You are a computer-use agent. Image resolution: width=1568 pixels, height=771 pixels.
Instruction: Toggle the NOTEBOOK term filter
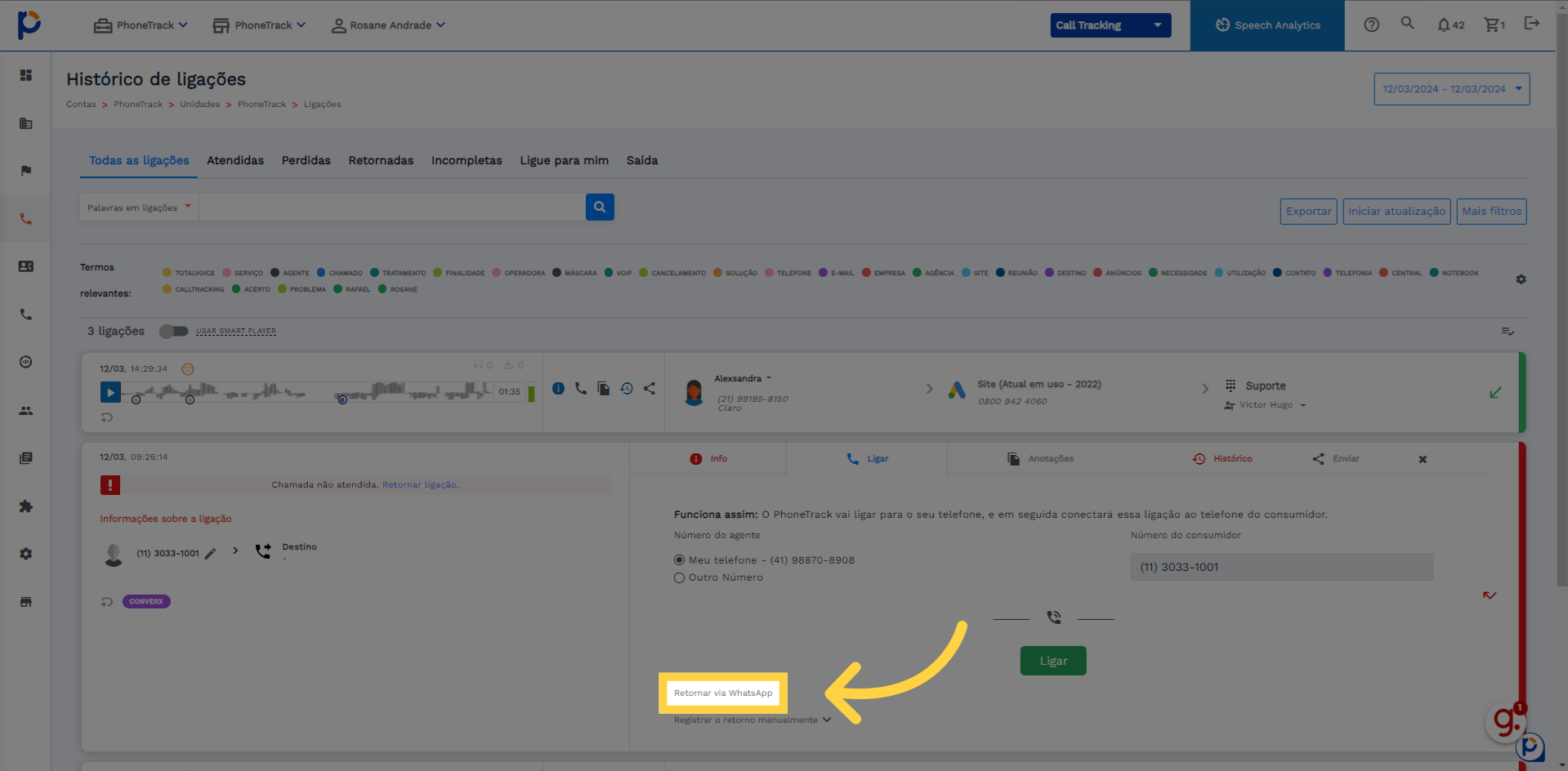1454,273
